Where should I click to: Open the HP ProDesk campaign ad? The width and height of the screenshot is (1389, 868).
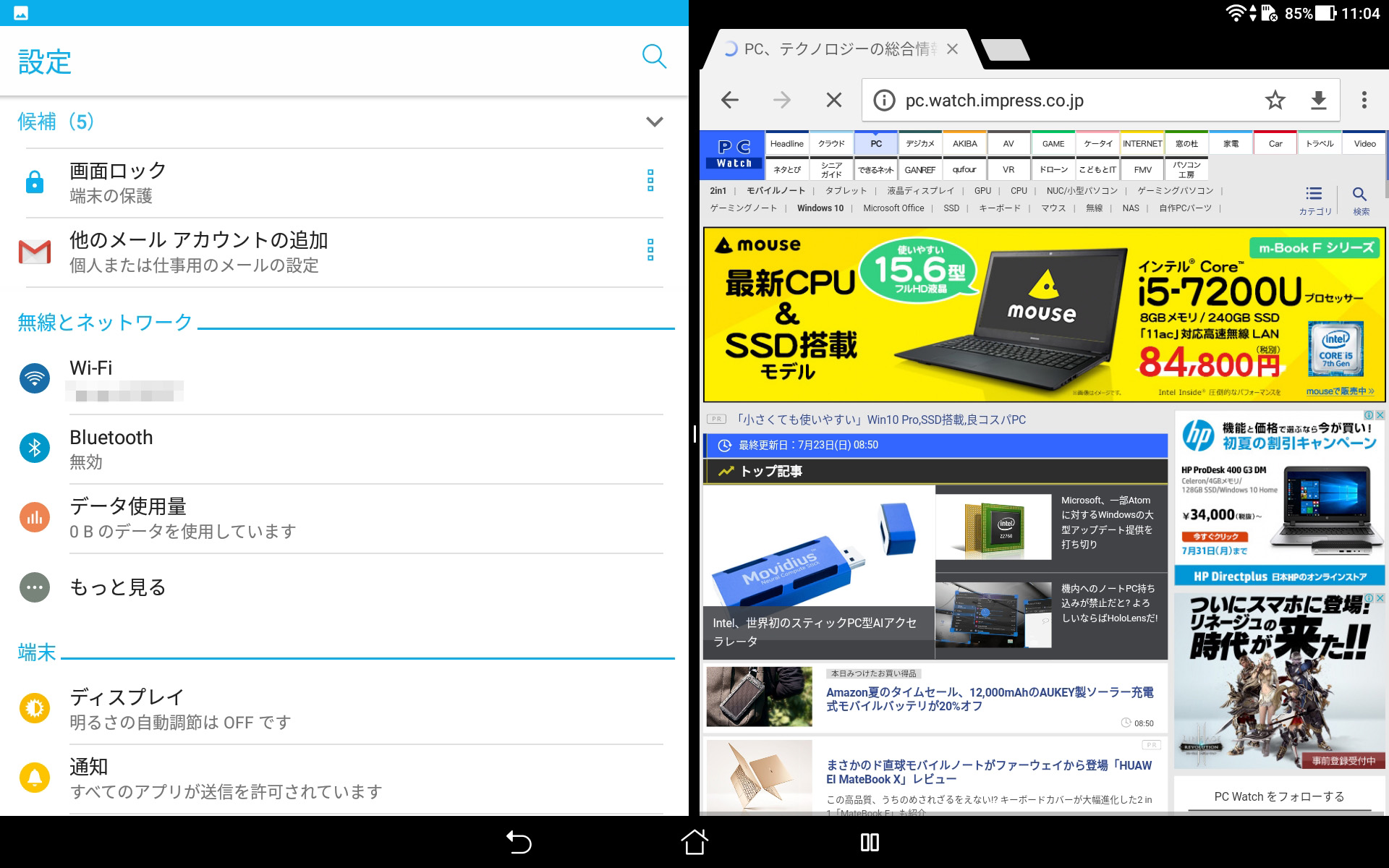[x=1279, y=498]
